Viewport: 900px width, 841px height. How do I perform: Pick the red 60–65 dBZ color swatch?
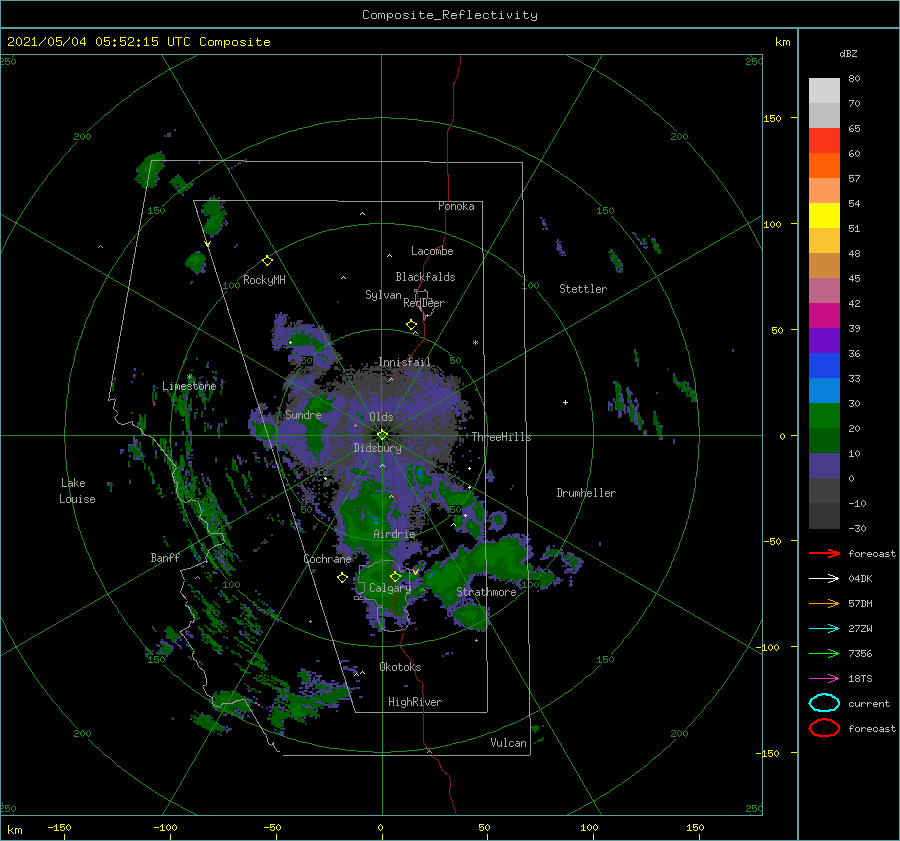(x=824, y=141)
